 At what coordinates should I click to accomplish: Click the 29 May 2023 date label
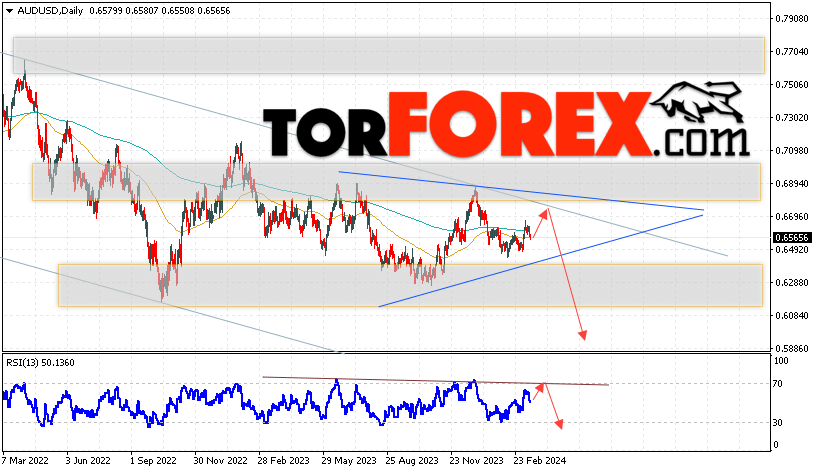coord(349,461)
